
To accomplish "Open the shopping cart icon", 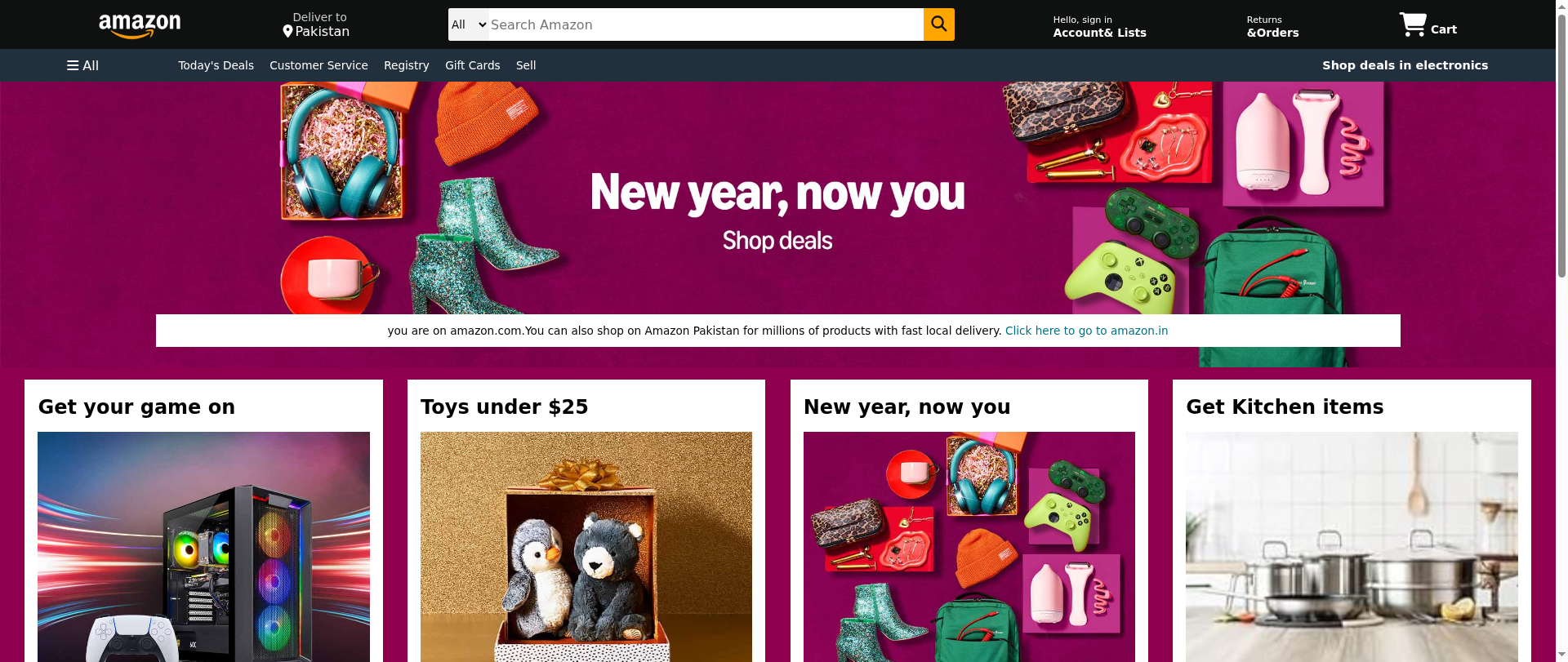I will click(1413, 24).
